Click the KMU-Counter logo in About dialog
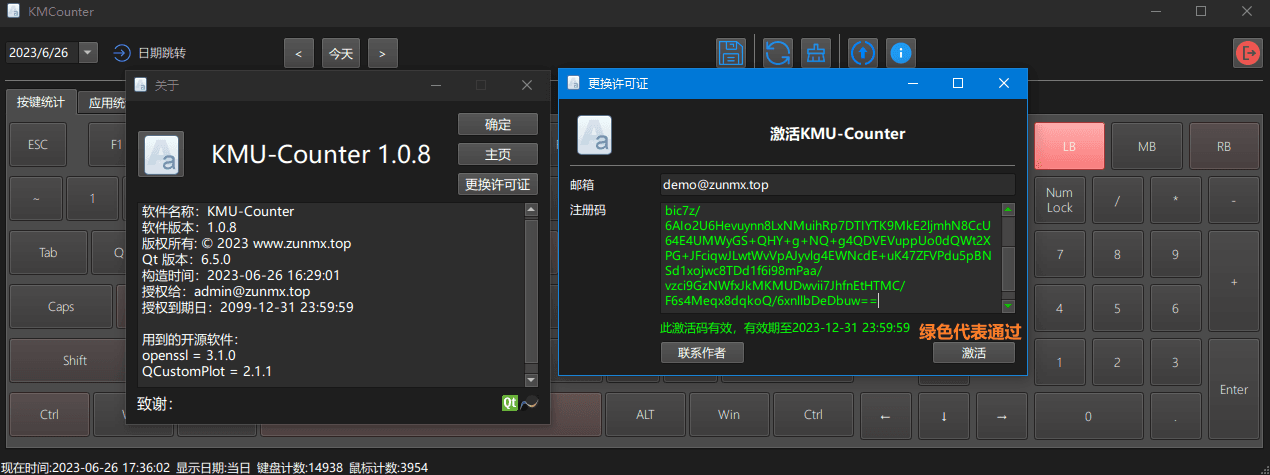The width and height of the screenshot is (1270, 475). click(x=161, y=153)
